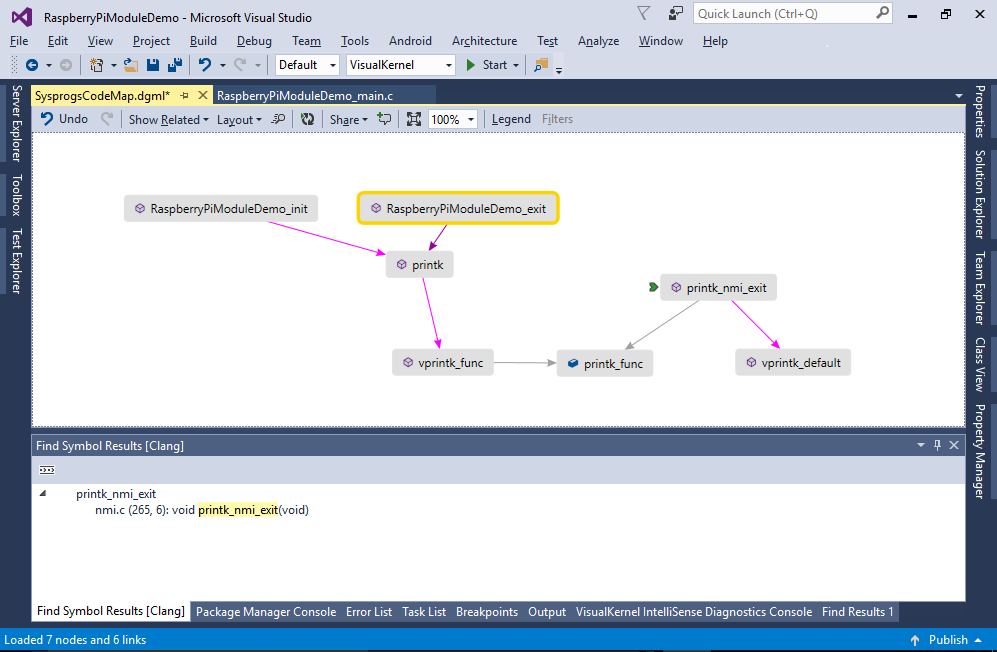
Task: Save the current file with the floppy icon
Action: point(153,65)
